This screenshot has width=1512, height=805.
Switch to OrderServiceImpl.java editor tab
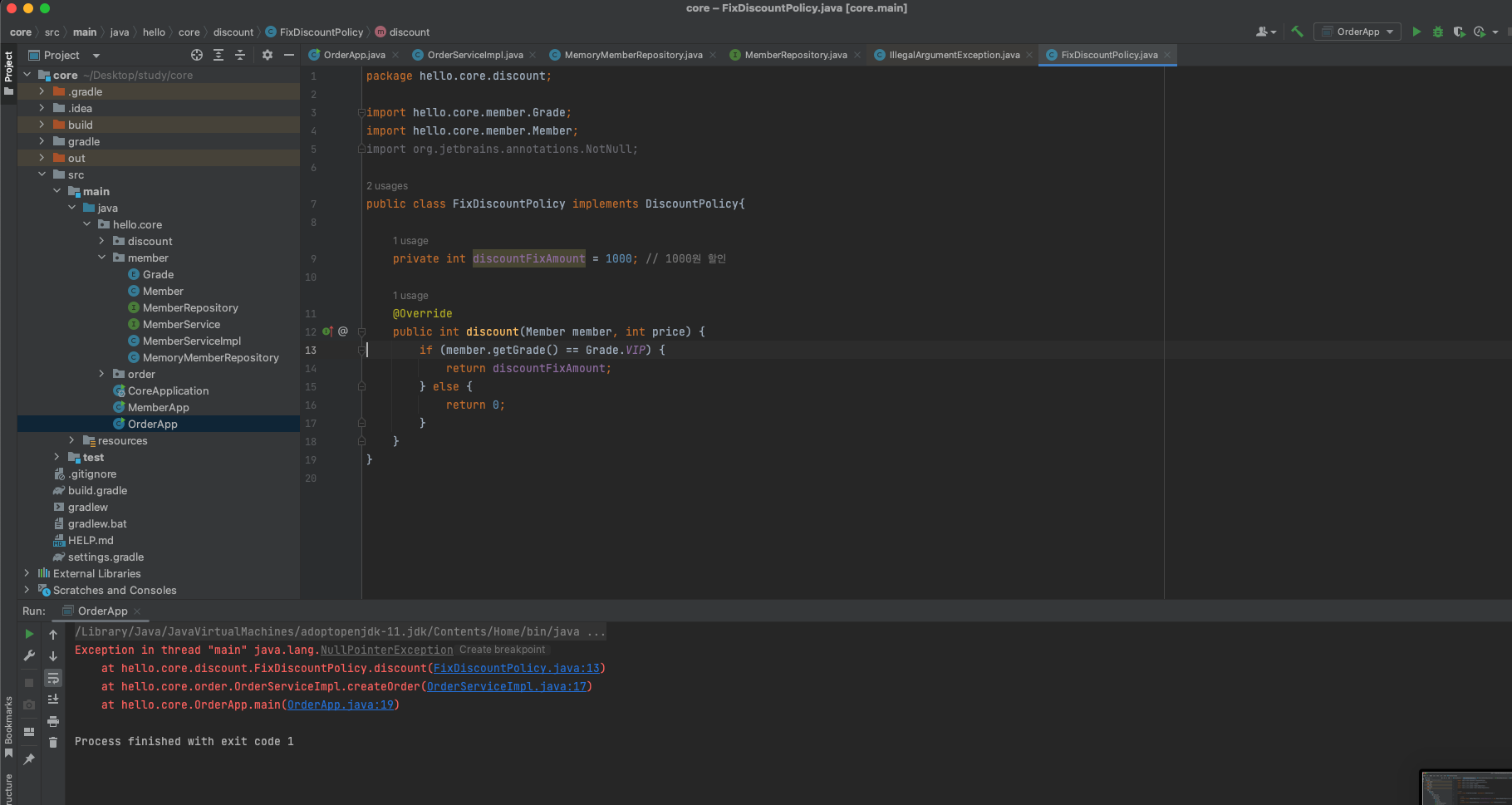pyautogui.click(x=475, y=55)
